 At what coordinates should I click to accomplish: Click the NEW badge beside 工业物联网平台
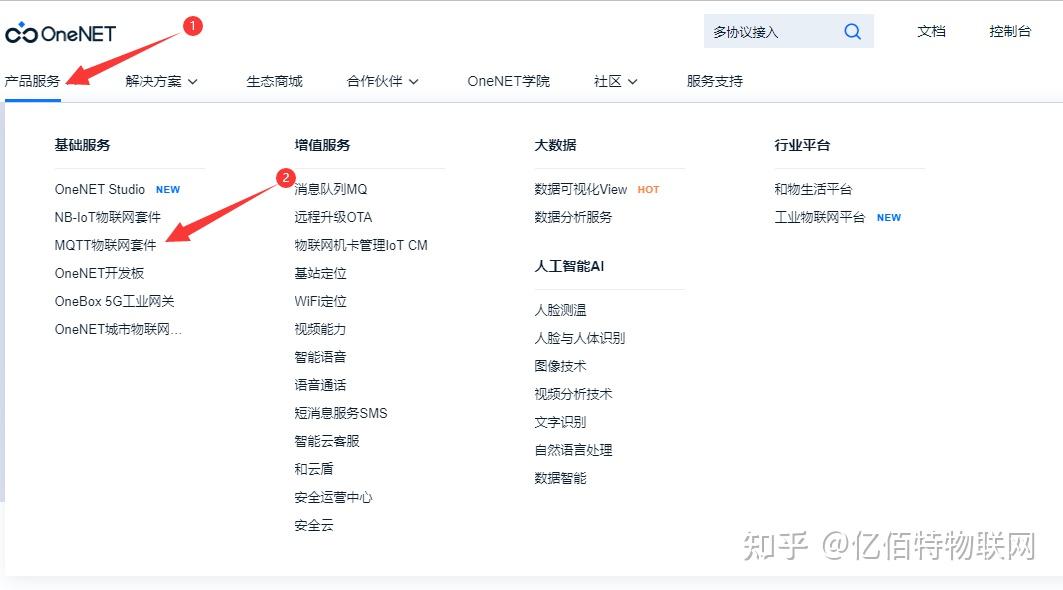click(890, 217)
